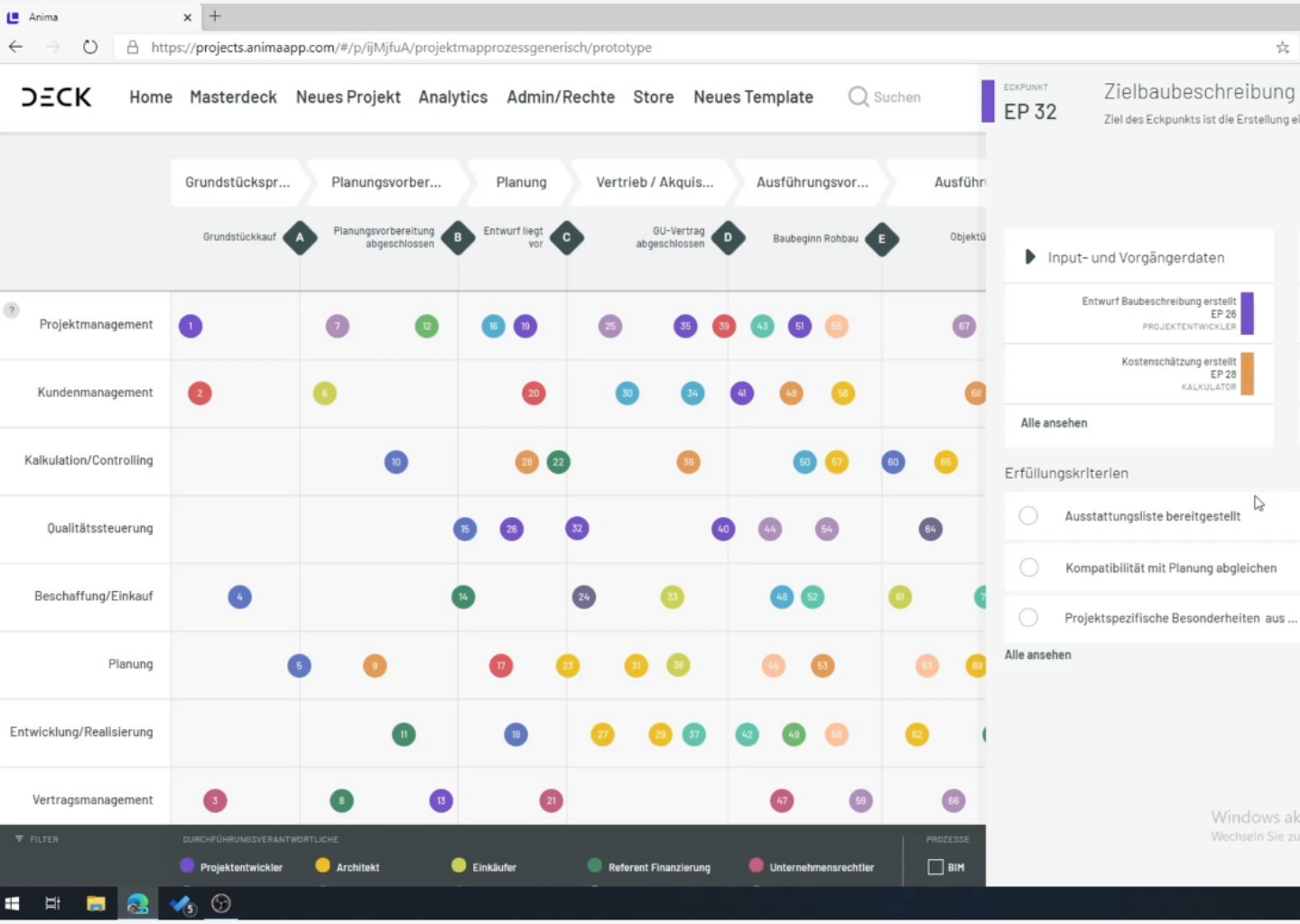Viewport: 1300px width, 924px height.
Task: Check Ausstattungsliste bereitgestellt criterion
Action: pyautogui.click(x=1028, y=516)
